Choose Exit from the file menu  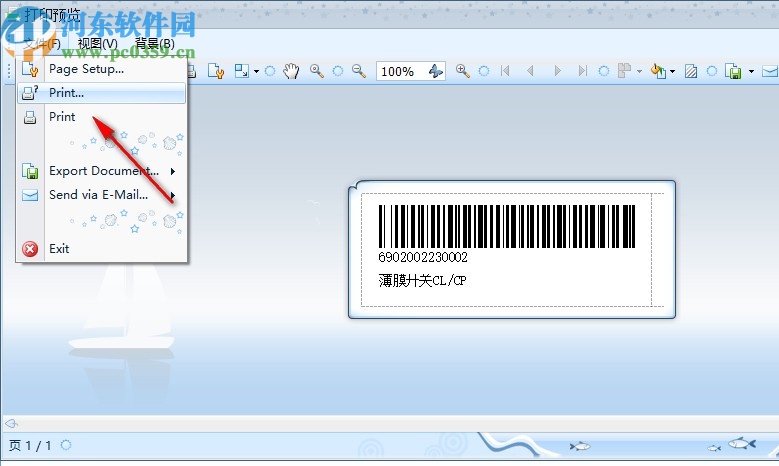coord(101,248)
